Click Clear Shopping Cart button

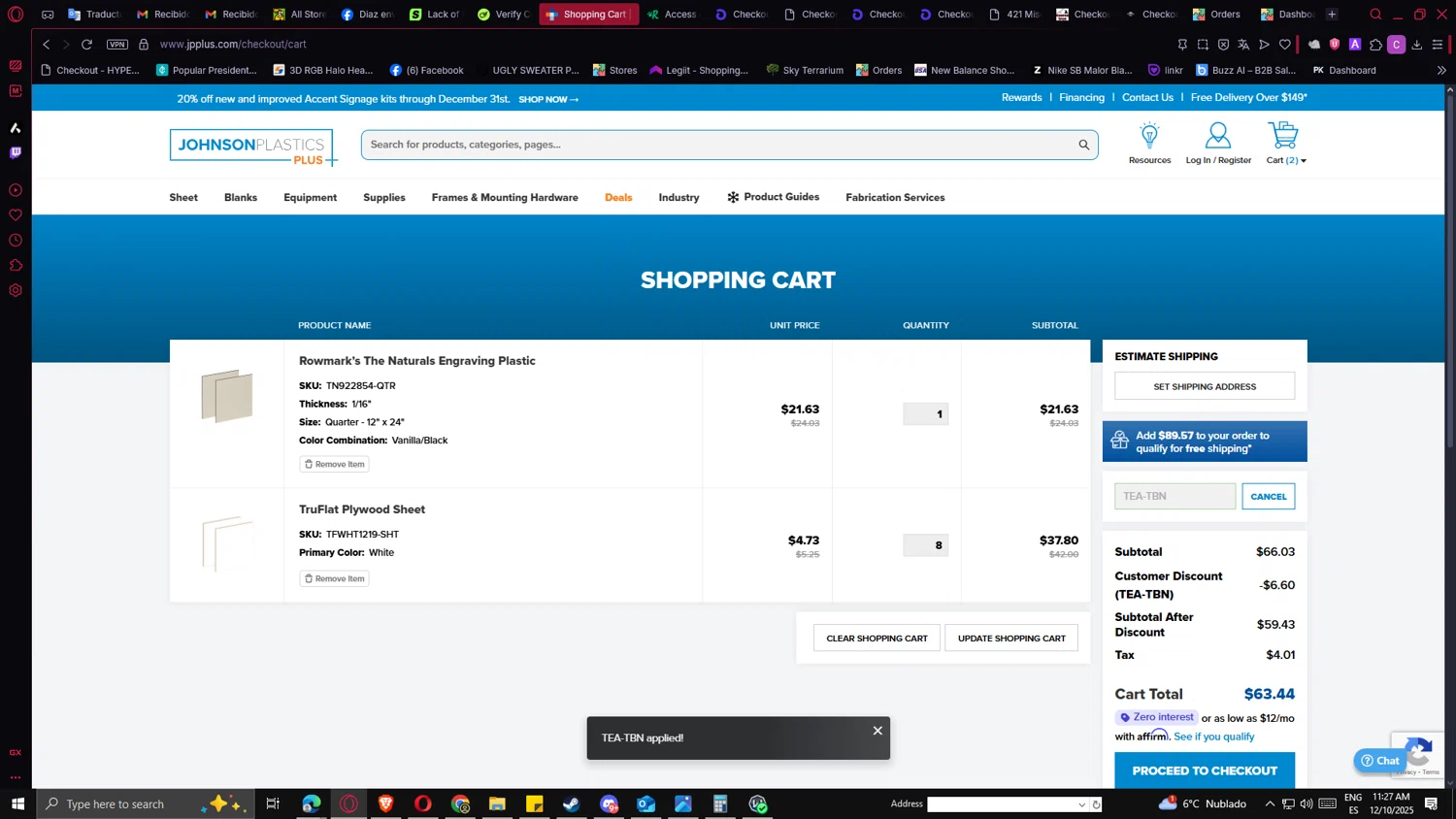pyautogui.click(x=877, y=639)
